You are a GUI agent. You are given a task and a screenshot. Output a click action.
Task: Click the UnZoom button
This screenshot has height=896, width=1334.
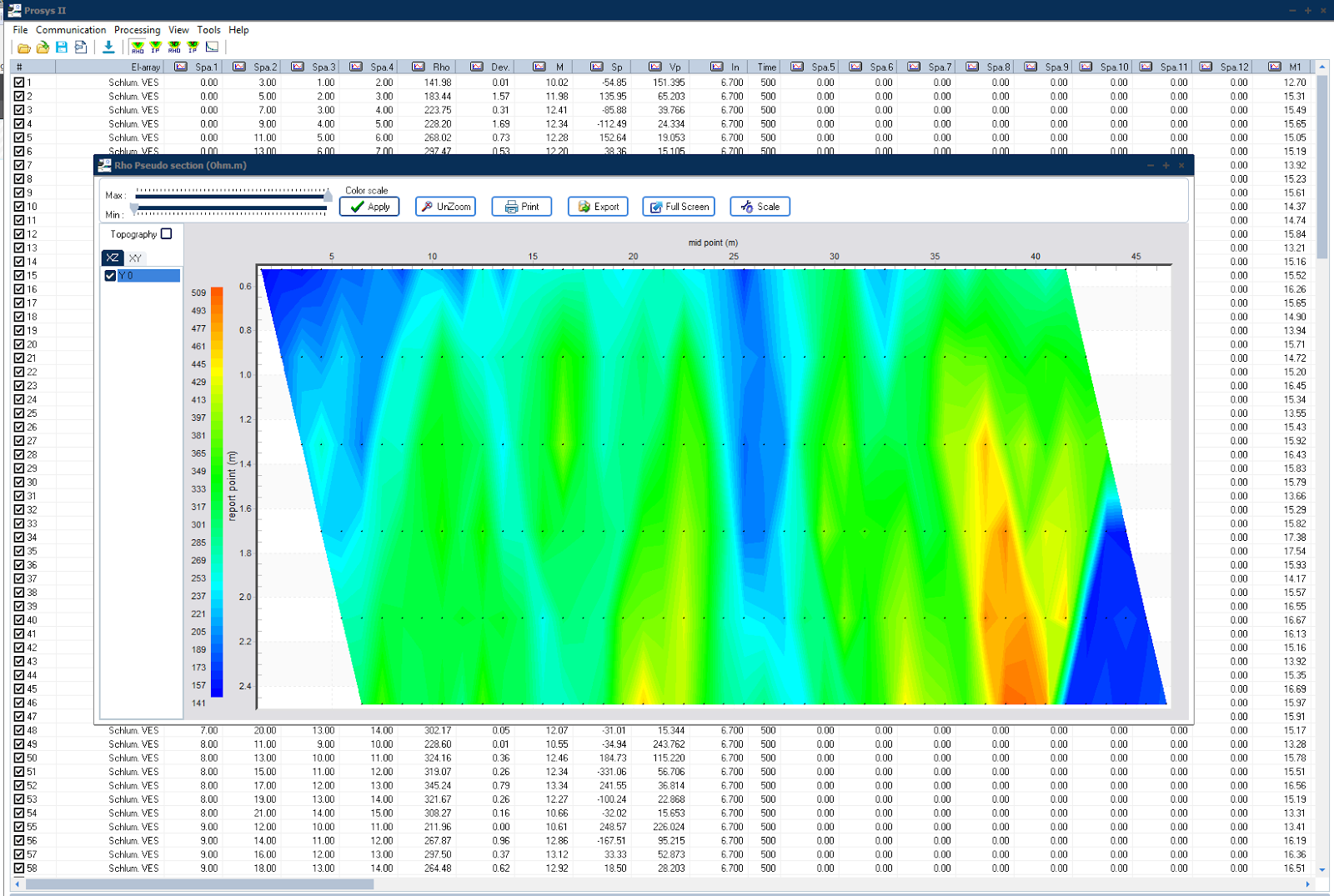[x=445, y=207]
